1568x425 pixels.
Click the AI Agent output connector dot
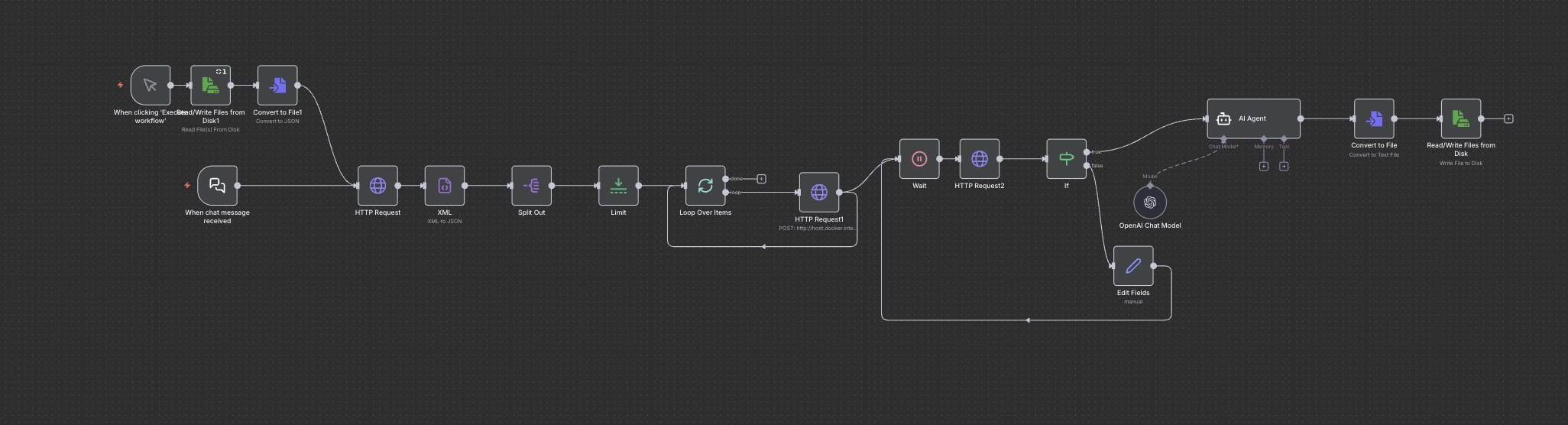(x=1301, y=118)
